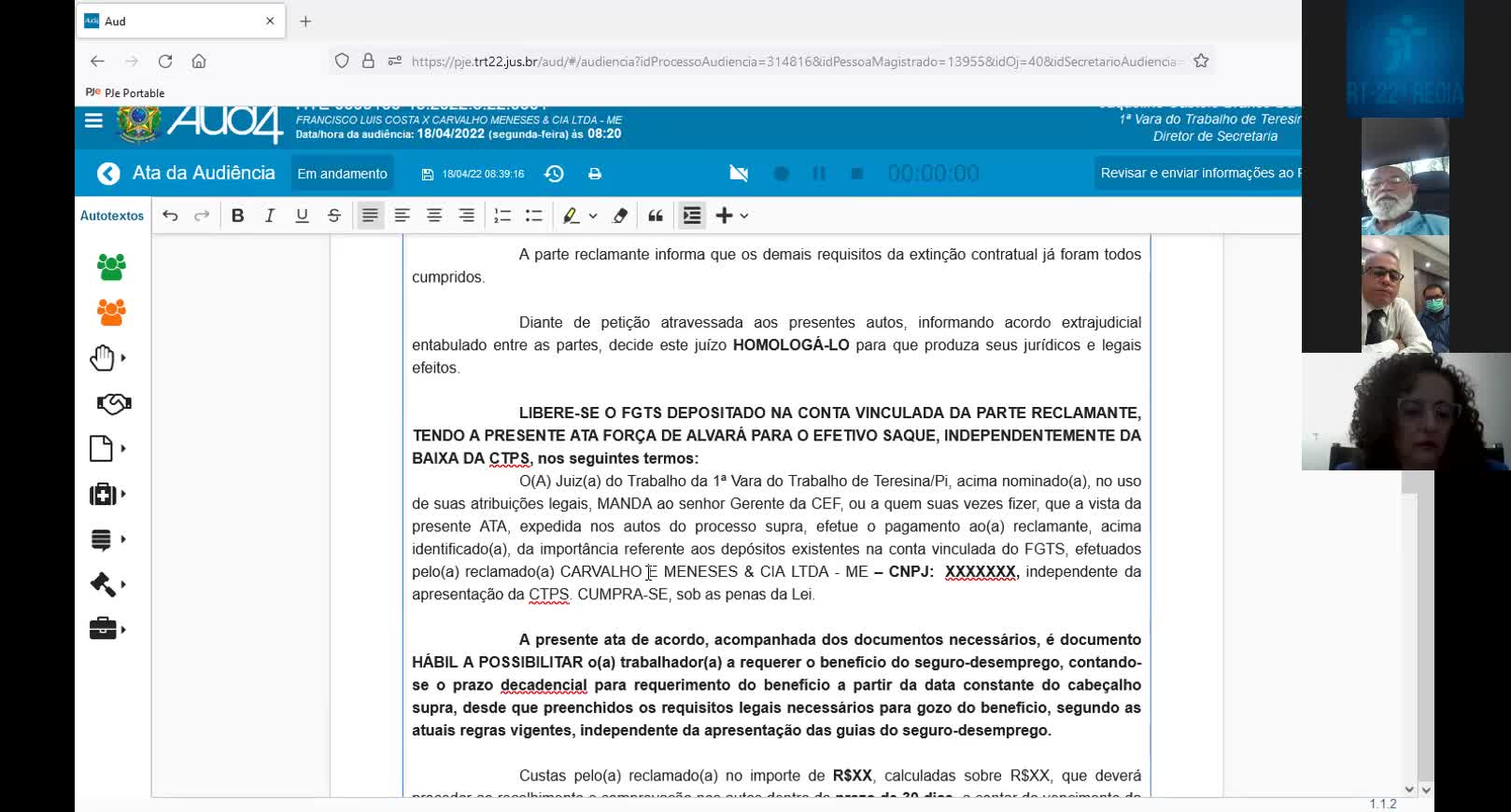This screenshot has height=812, width=1511.
Task: Undo last edit in editor toolbar
Action: (170, 216)
